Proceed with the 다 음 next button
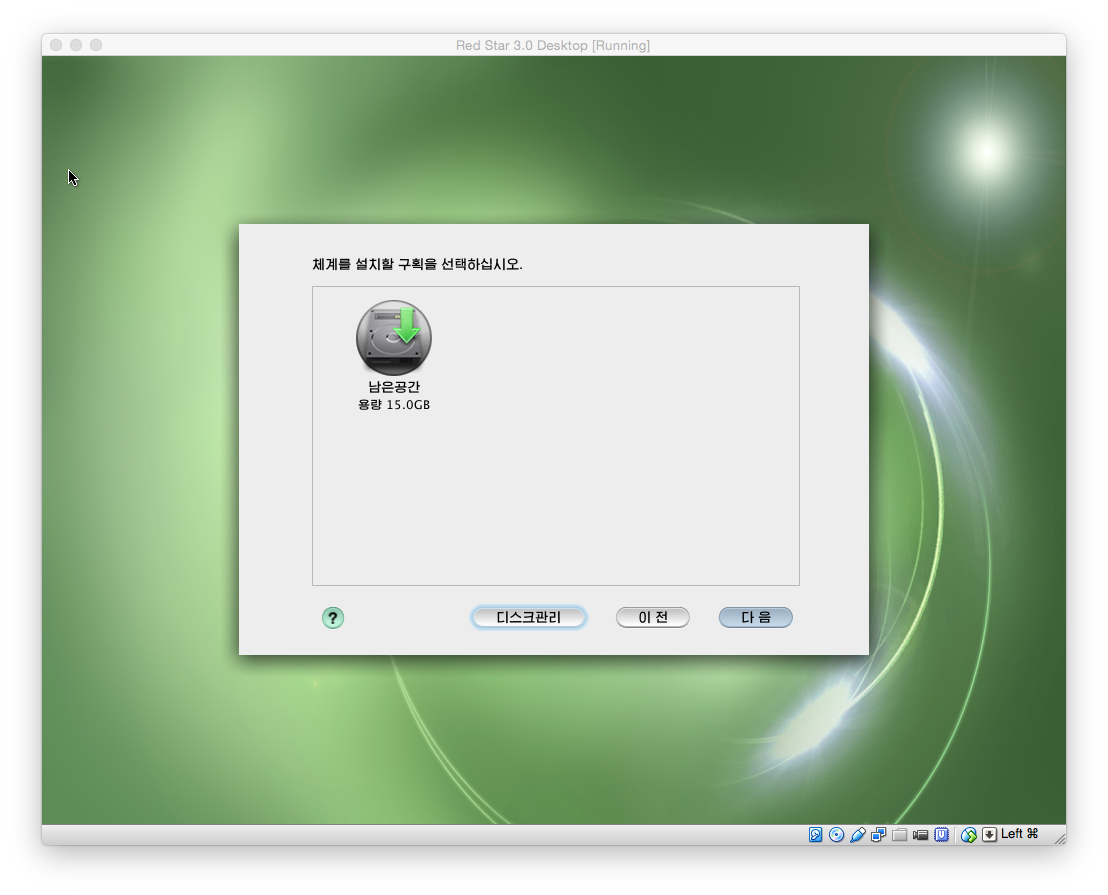Viewport: 1108px width, 895px height. click(x=755, y=618)
